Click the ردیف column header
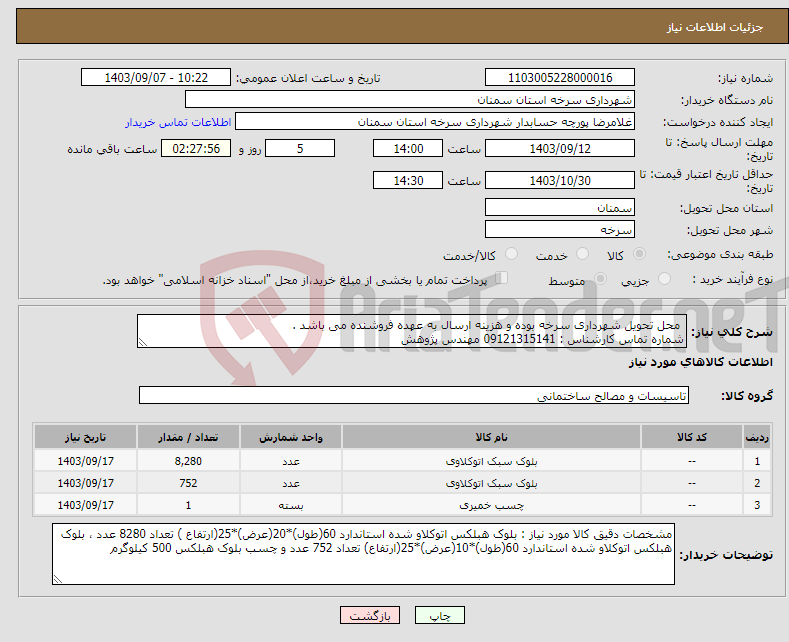Viewport: 789px width, 642px height. point(757,437)
